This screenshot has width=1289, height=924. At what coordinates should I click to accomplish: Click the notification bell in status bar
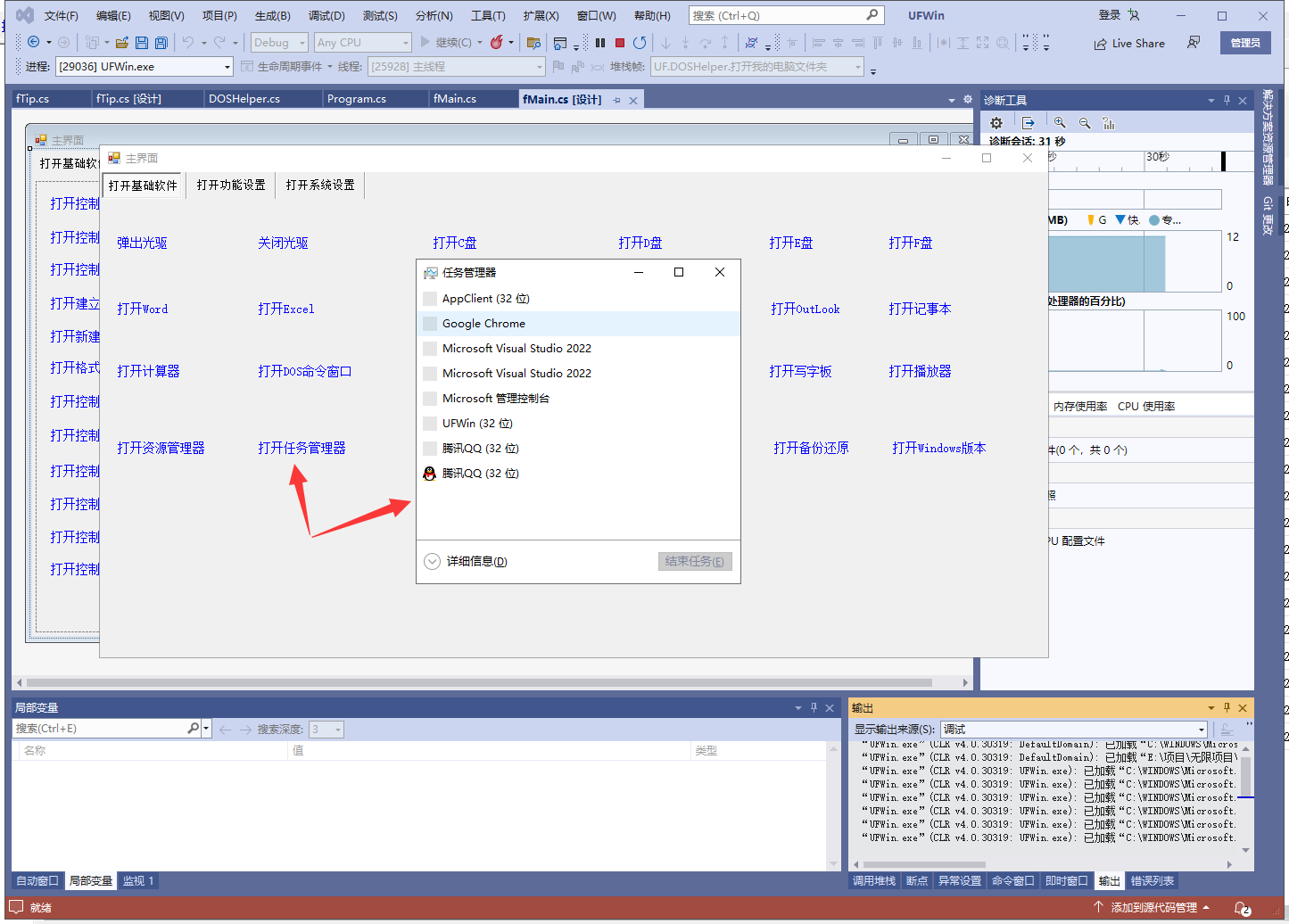click(1242, 908)
